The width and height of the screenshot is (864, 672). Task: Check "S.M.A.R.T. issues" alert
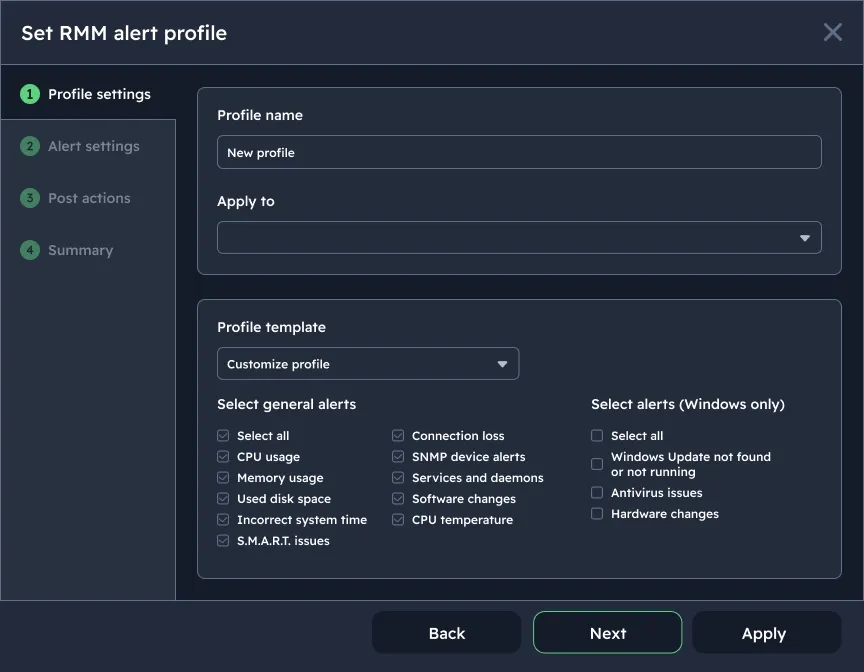(x=222, y=540)
